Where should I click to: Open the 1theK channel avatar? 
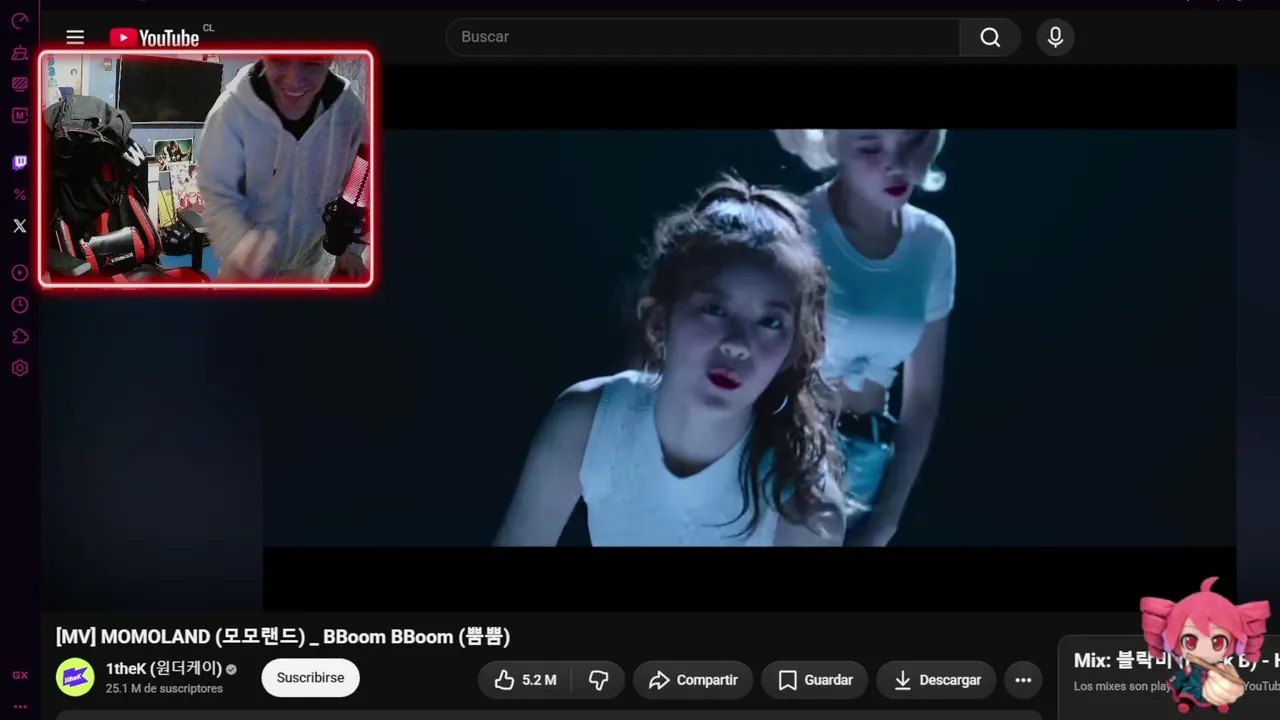75,678
